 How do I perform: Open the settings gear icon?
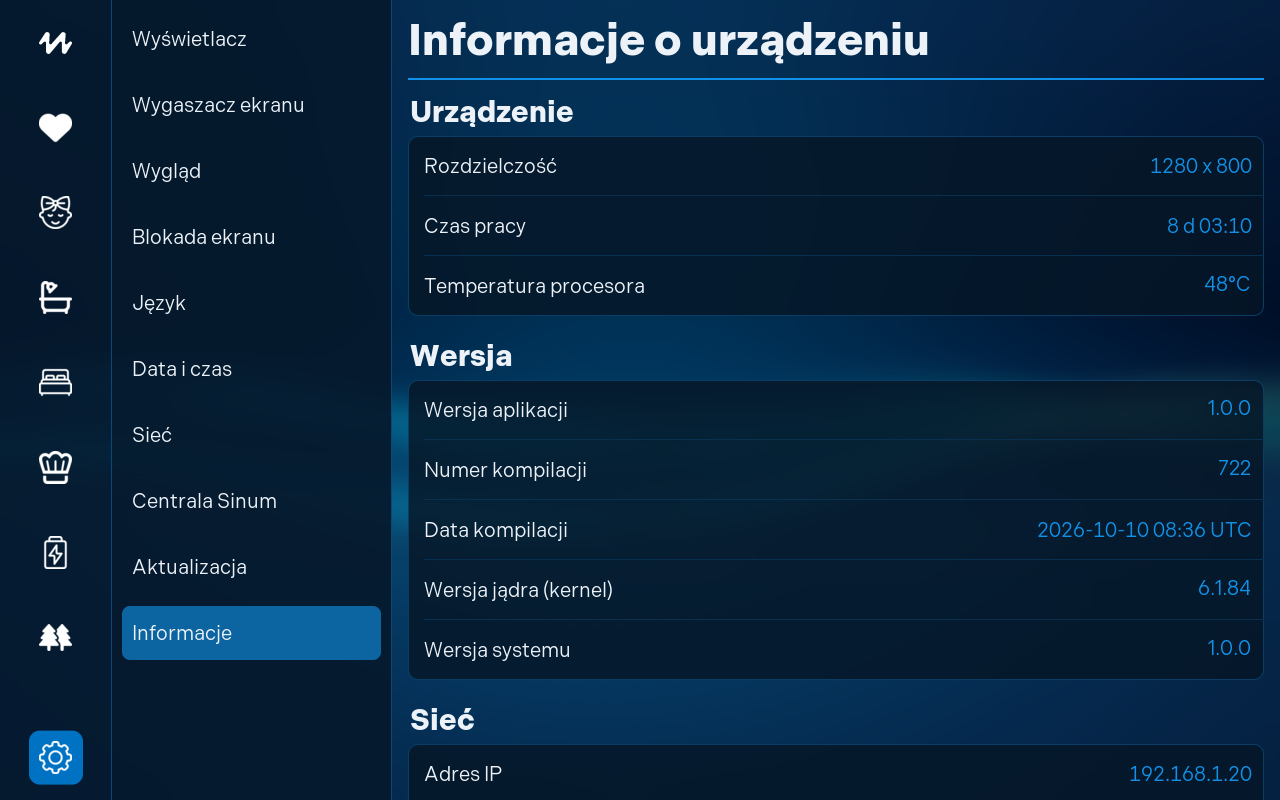point(56,758)
